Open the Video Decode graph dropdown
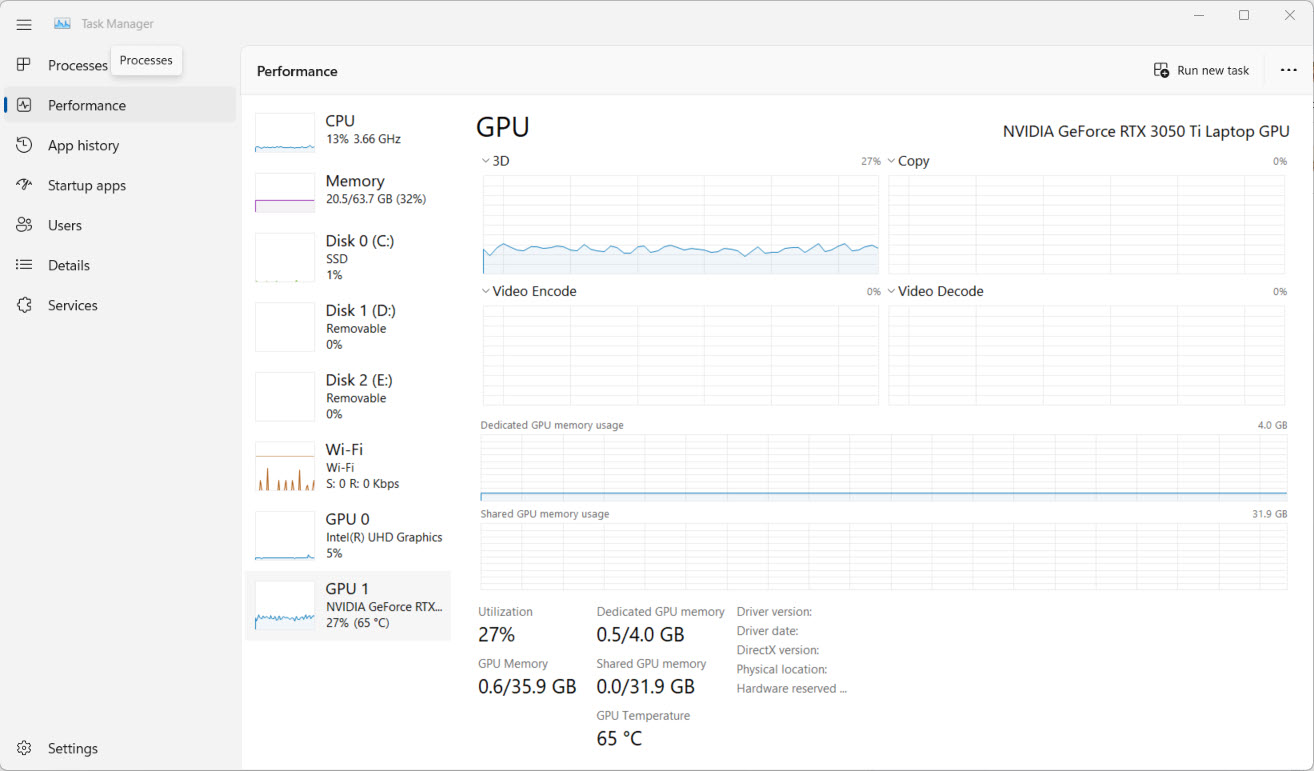 tap(891, 292)
